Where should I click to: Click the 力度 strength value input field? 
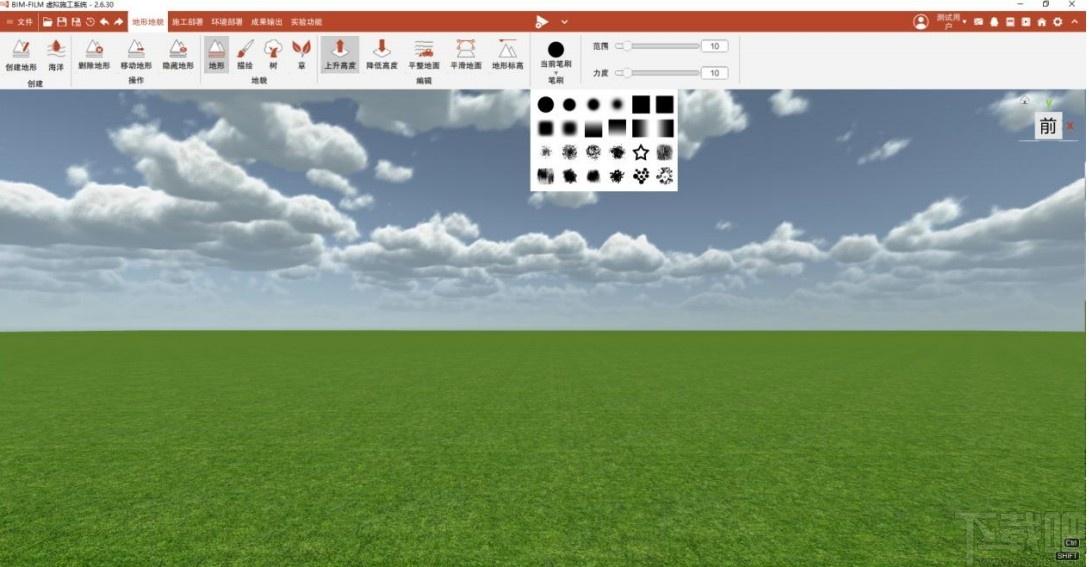coord(715,73)
